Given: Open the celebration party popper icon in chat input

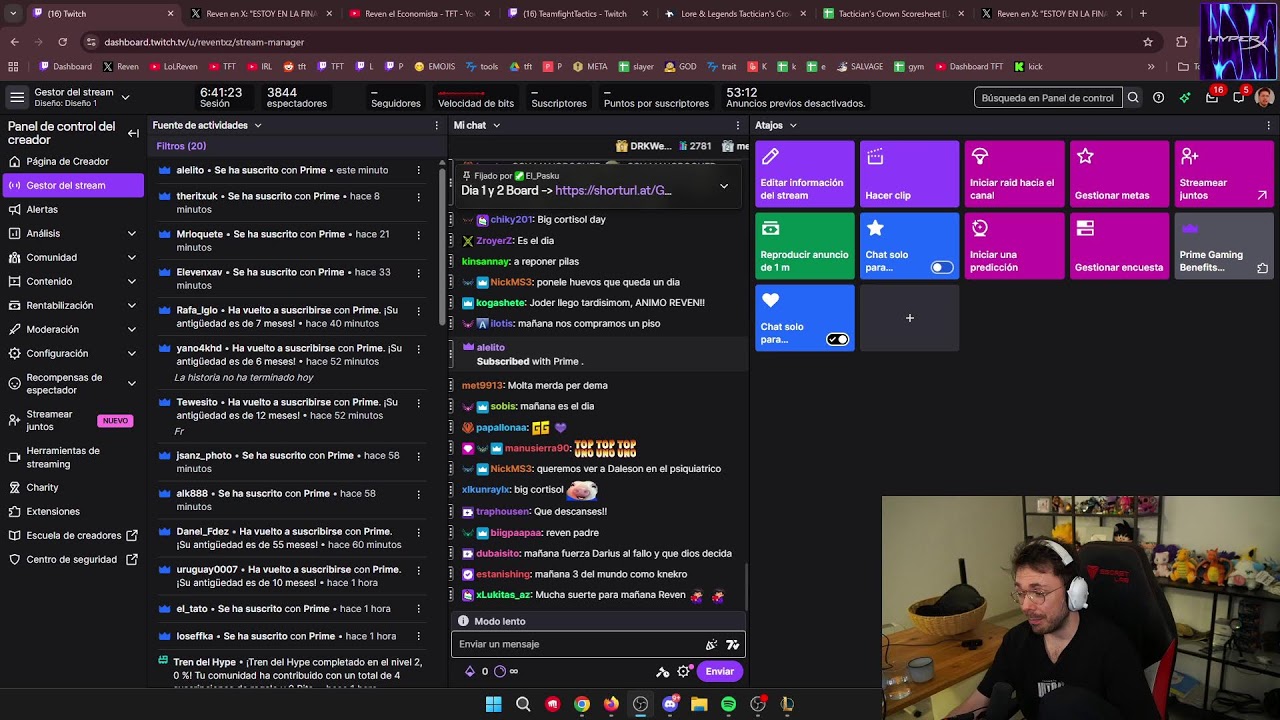Looking at the screenshot, I should (712, 645).
